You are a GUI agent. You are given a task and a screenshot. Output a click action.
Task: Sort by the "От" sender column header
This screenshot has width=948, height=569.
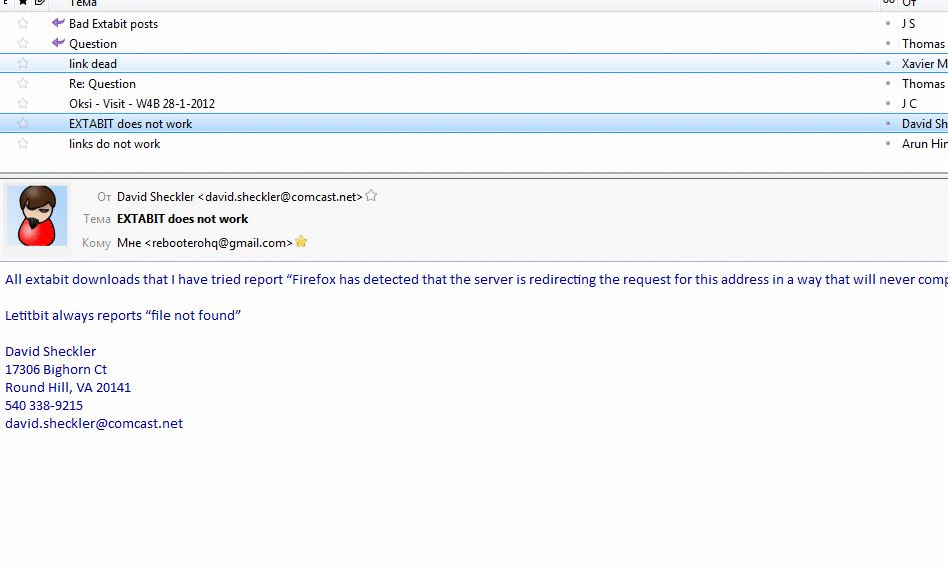click(909, 4)
